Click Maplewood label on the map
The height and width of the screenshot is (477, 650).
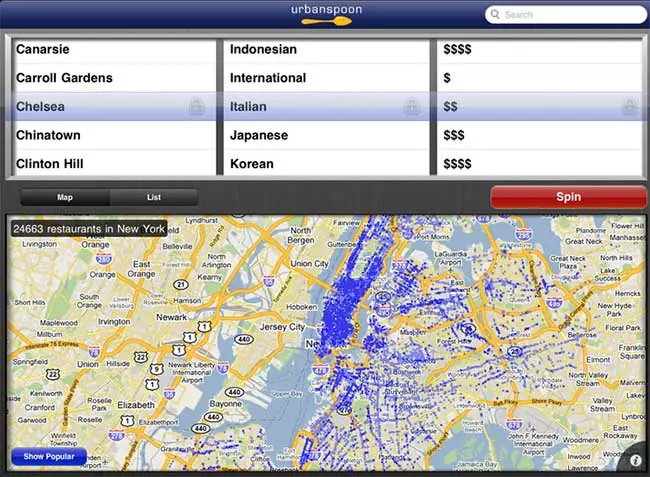point(58,323)
